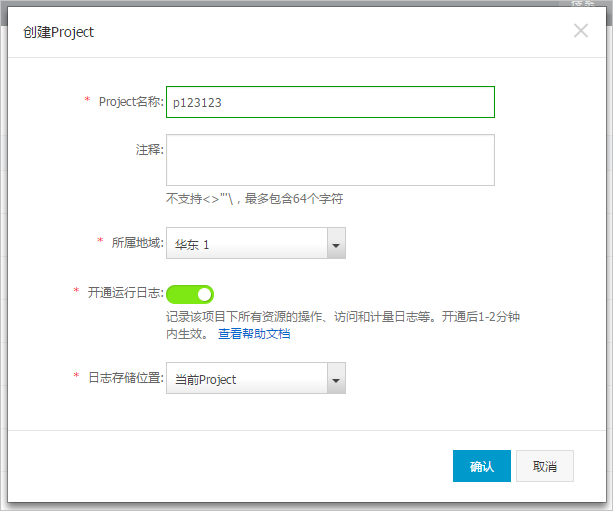This screenshot has height=511, width=613.
Task: Click the white knob of the green toggle
Action: 204,294
